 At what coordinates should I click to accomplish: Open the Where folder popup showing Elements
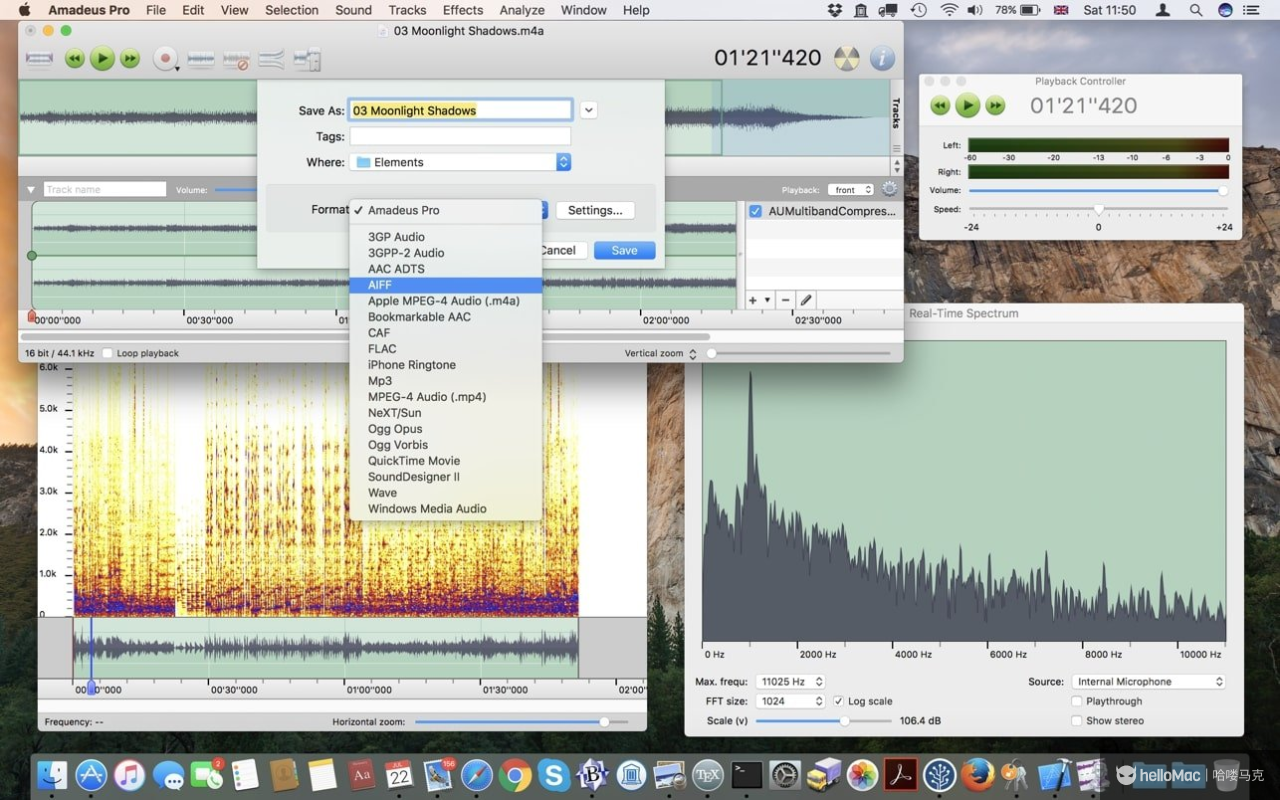coord(460,162)
